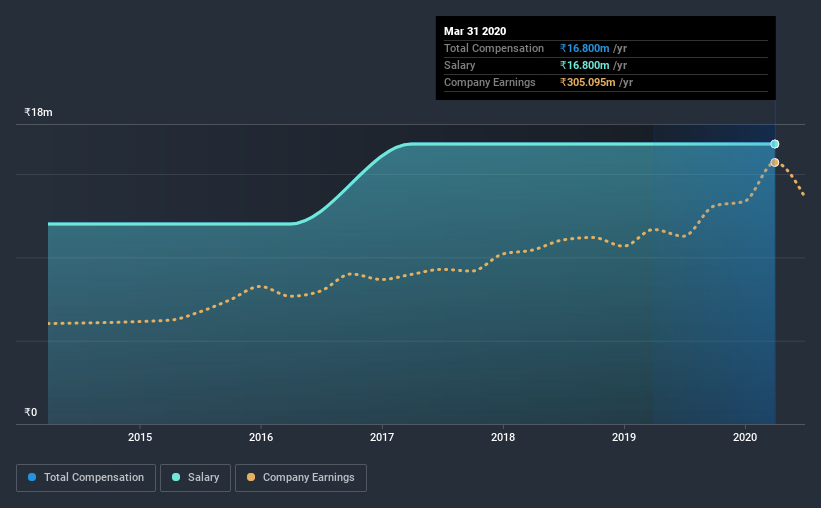Toggle the Company Earnings legend button
Viewport: 821px width, 508px height.
(301, 478)
